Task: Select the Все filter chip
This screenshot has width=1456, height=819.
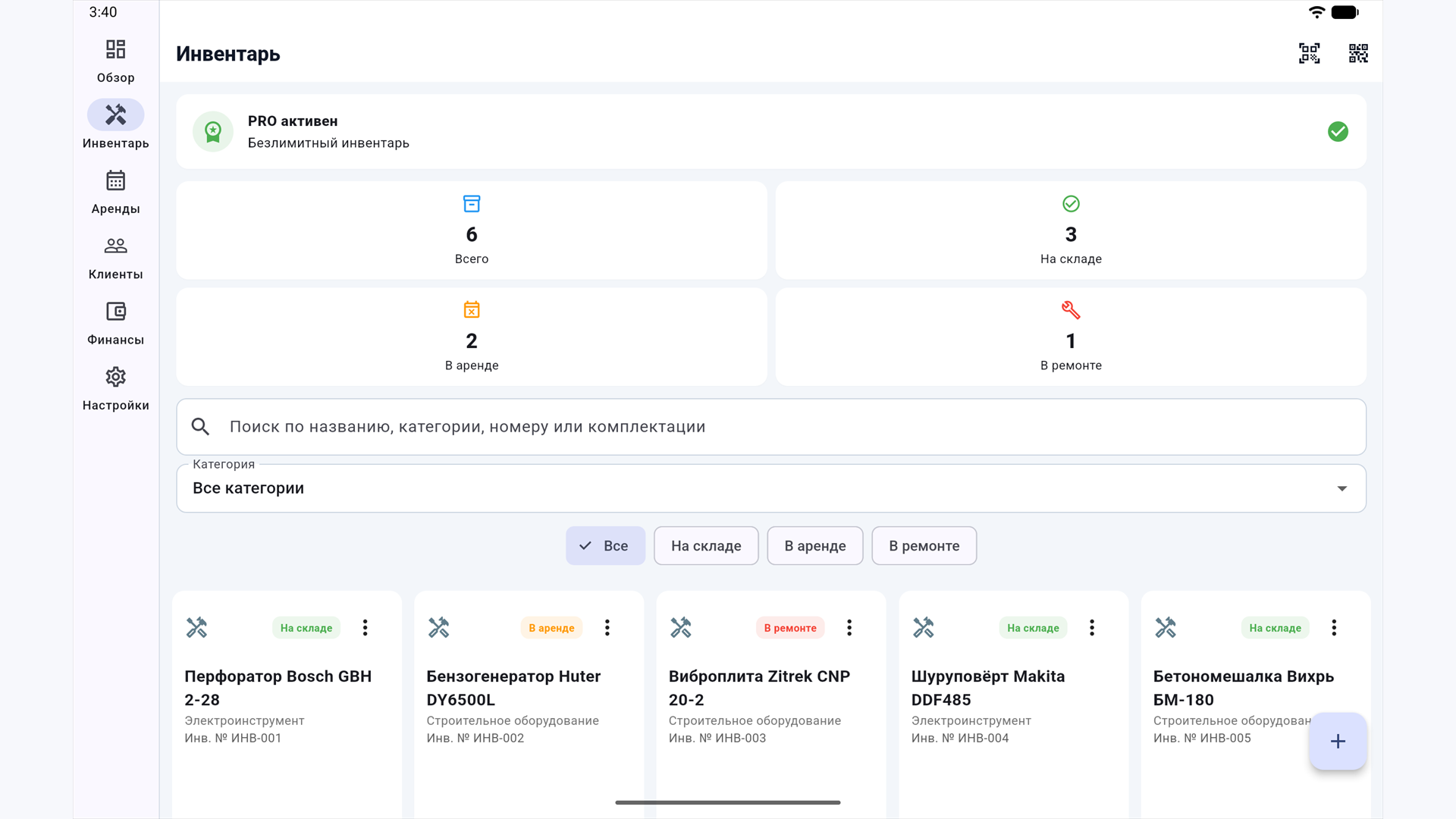Action: (x=605, y=545)
